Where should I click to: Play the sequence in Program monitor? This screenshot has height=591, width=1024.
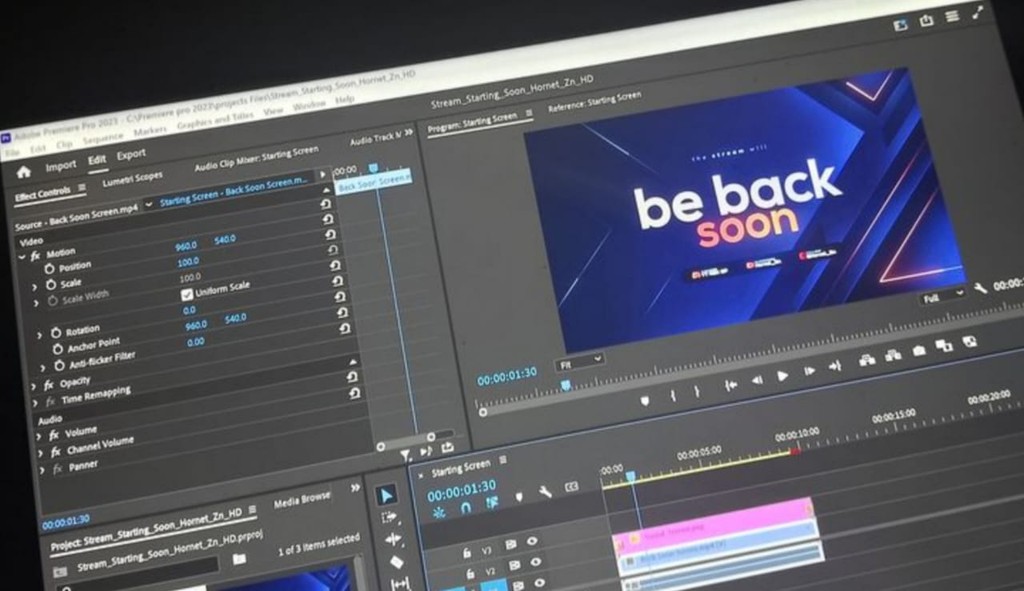coord(782,375)
